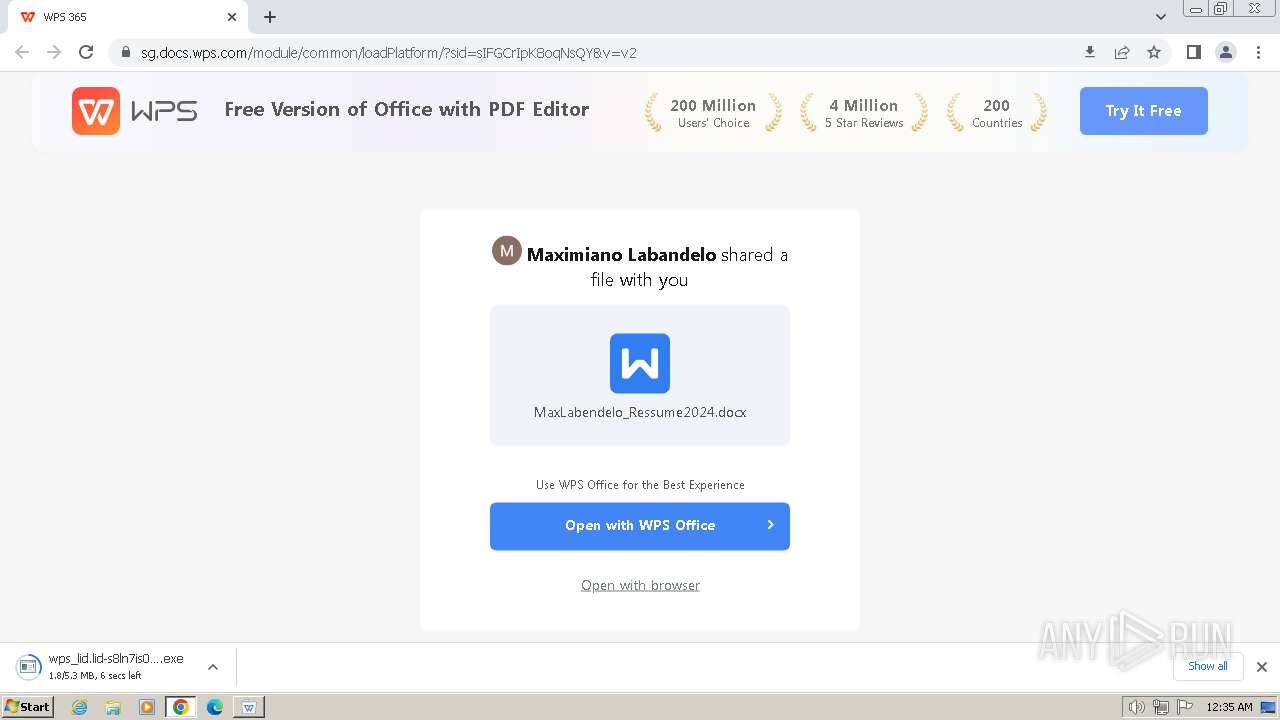The height and width of the screenshot is (720, 1280).
Task: Close the WPS 365 tab
Action: click(x=232, y=17)
